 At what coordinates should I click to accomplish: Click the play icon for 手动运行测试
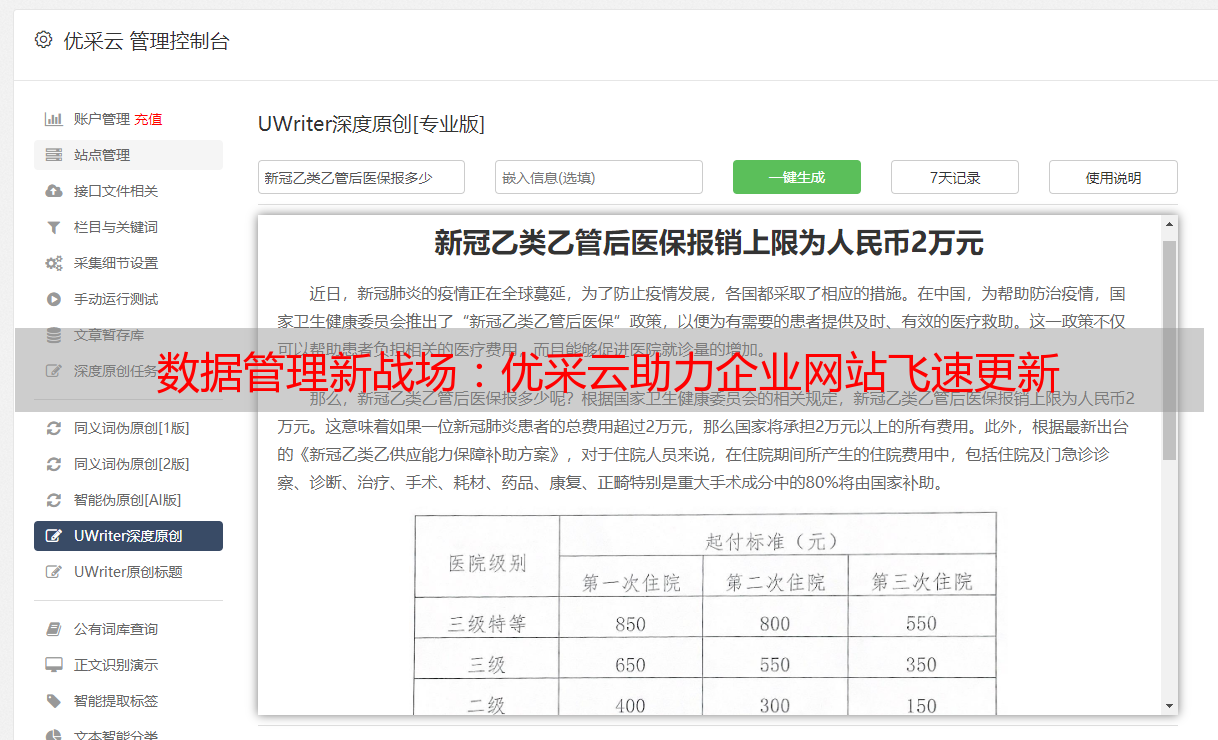(54, 299)
